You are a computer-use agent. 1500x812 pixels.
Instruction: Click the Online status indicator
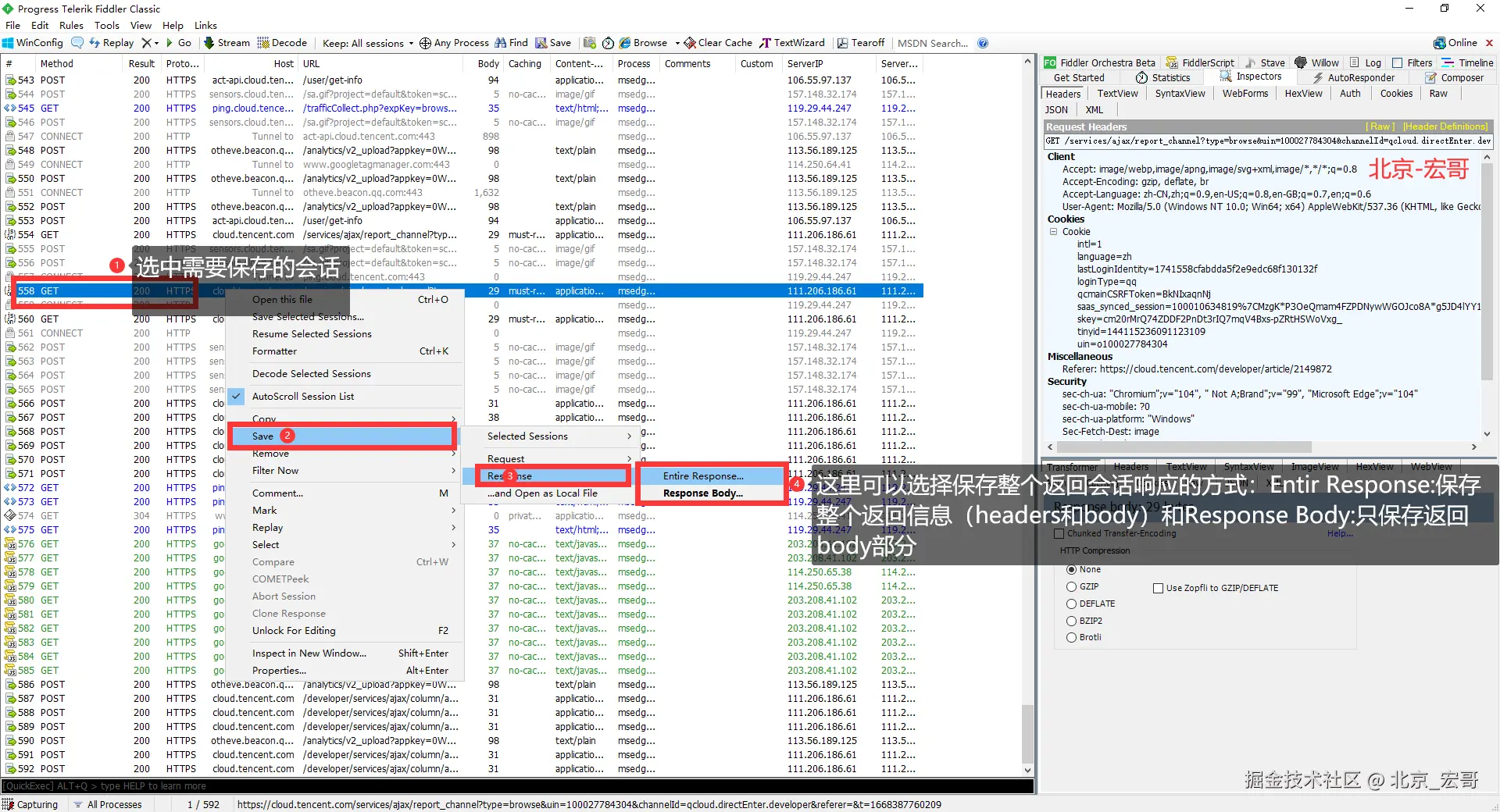1455,43
